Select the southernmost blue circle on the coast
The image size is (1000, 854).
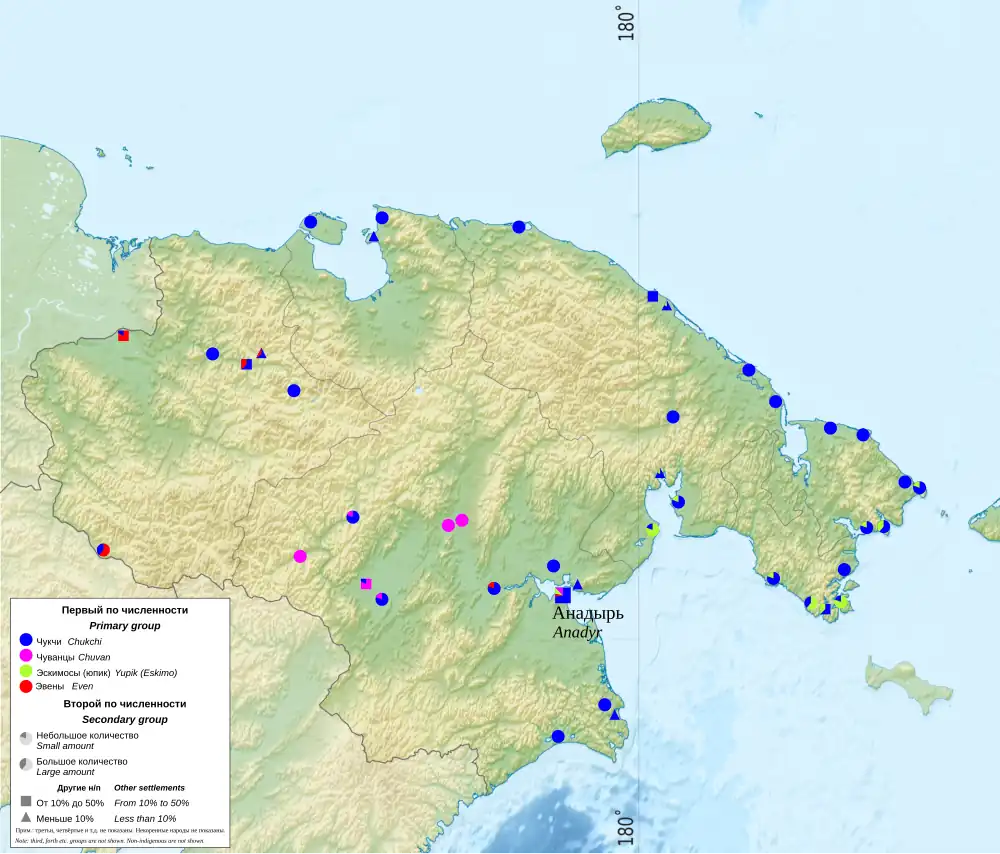point(558,736)
